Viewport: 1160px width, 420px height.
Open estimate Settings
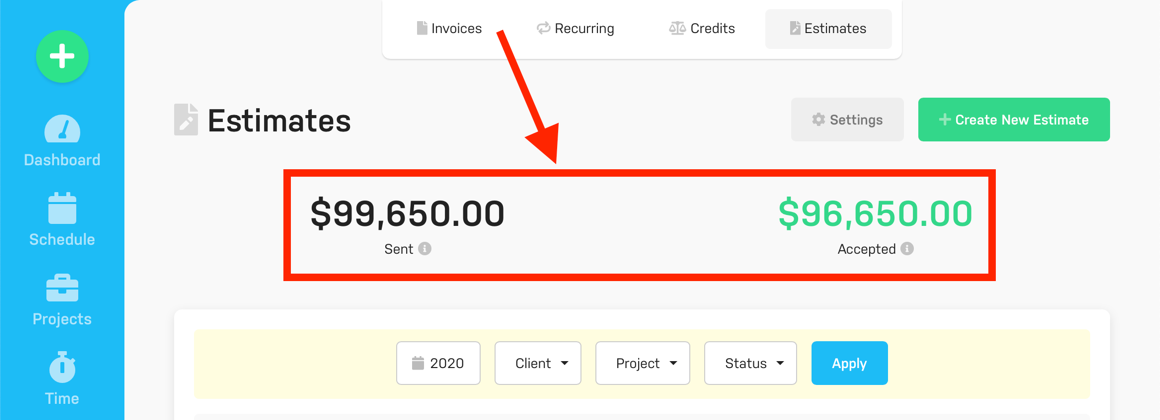[847, 120]
